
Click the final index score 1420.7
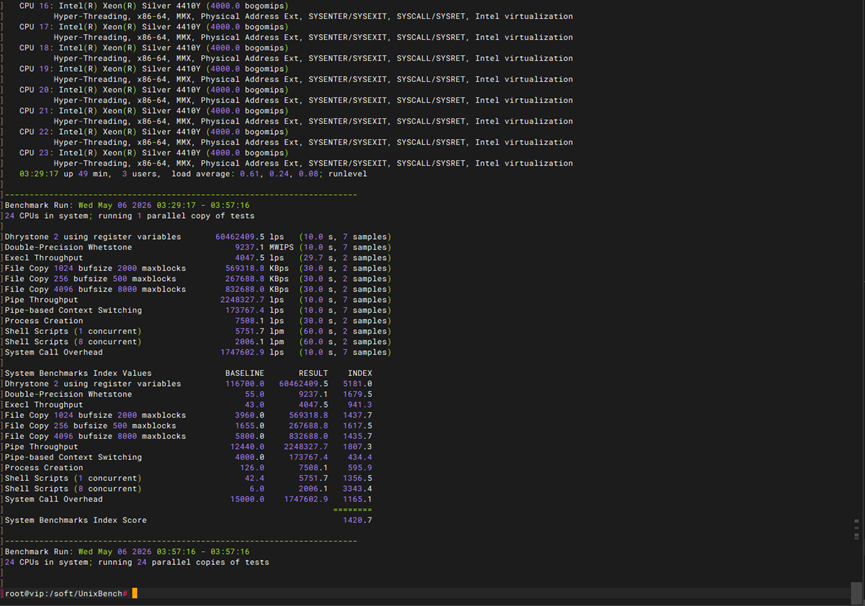point(357,519)
